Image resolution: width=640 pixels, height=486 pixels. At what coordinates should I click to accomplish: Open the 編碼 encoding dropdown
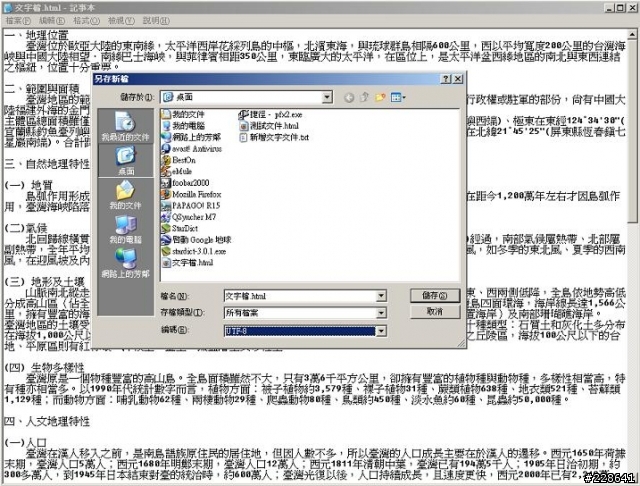(x=381, y=331)
